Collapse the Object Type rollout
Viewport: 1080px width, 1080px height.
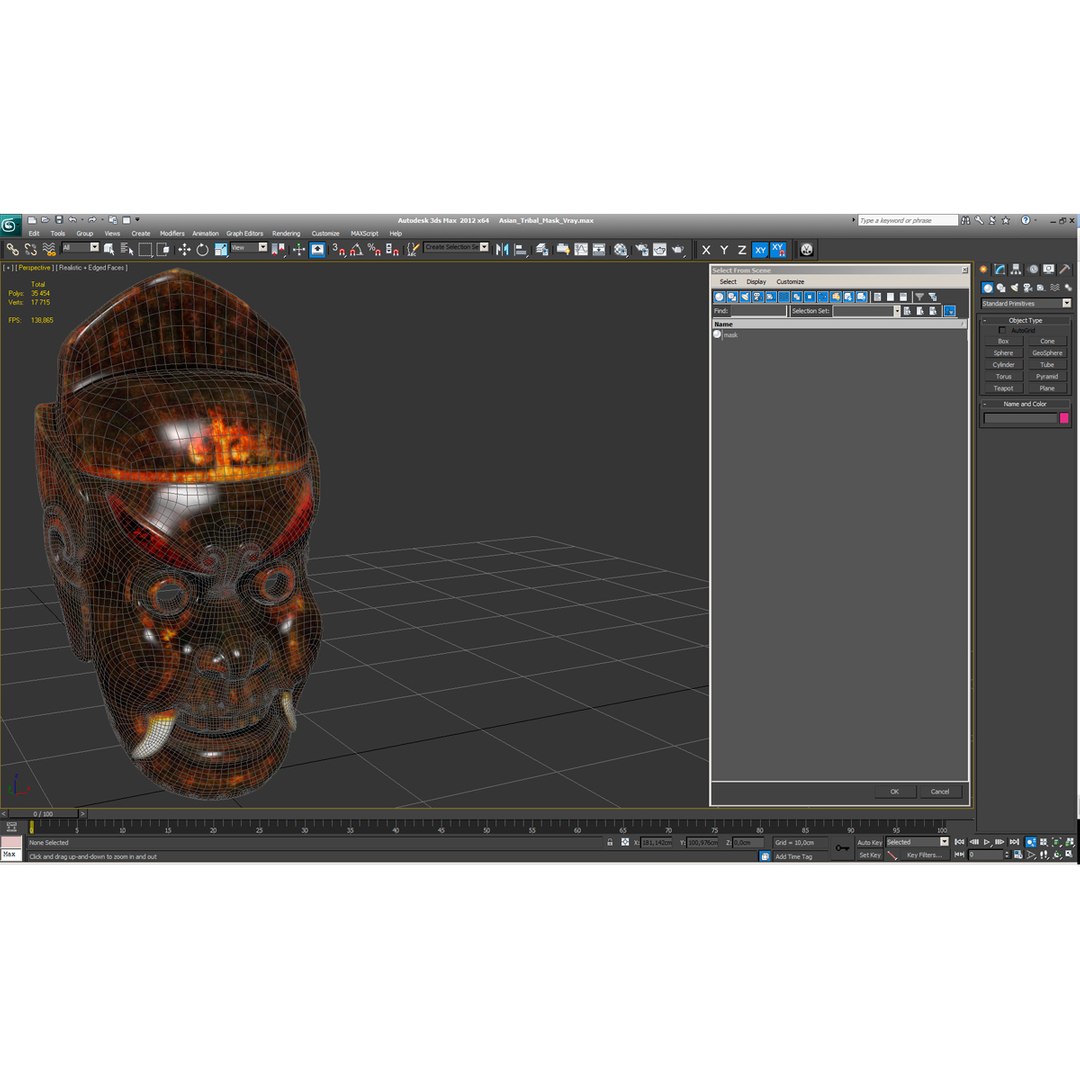coord(1025,320)
